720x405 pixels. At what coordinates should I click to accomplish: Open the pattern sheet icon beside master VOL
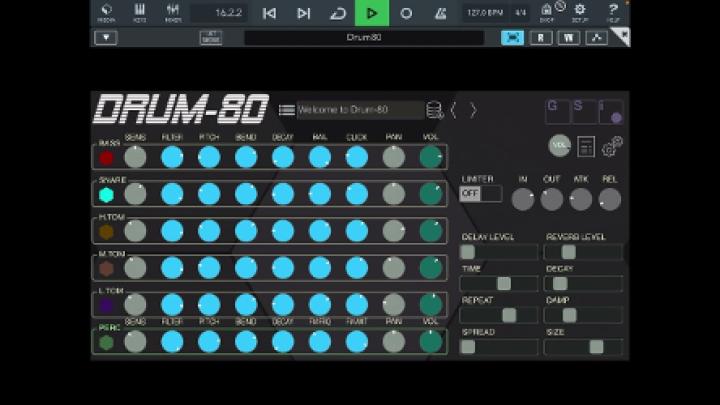click(x=586, y=147)
